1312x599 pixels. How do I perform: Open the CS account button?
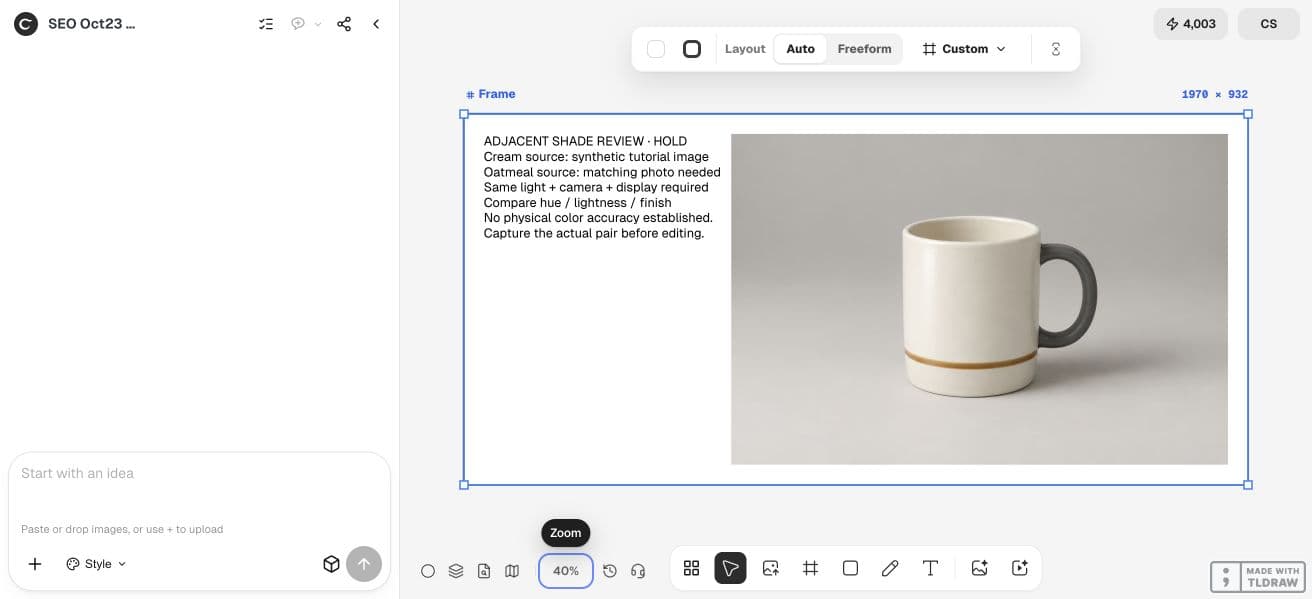[1269, 24]
